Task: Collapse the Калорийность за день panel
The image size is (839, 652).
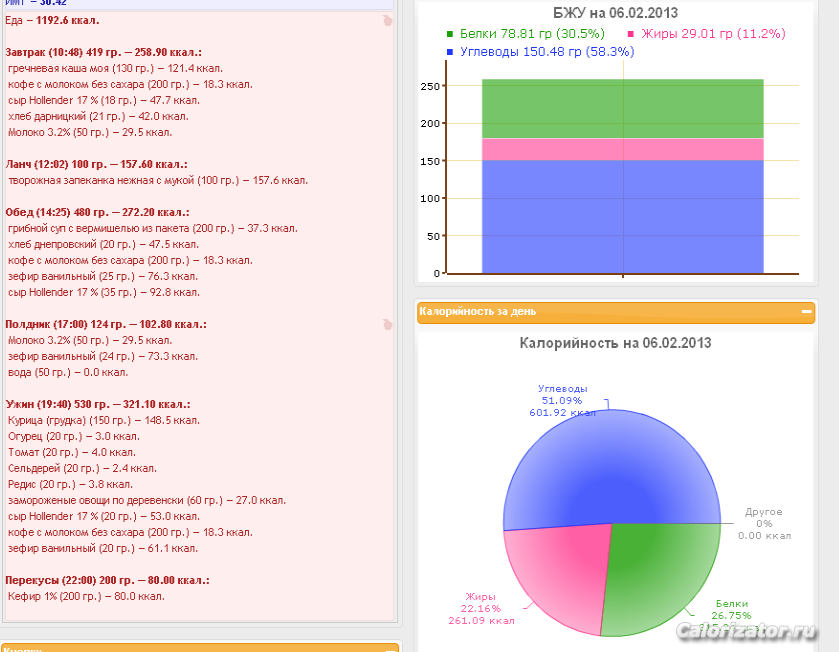Action: [x=806, y=312]
